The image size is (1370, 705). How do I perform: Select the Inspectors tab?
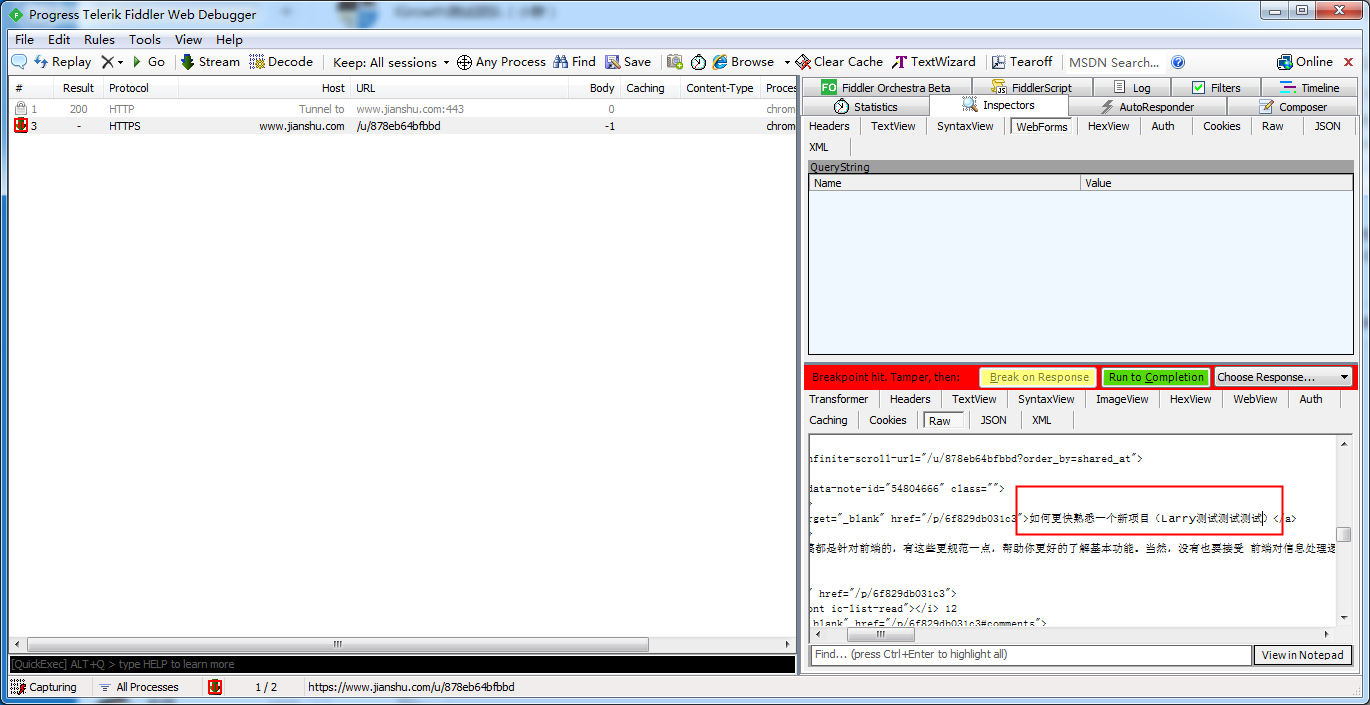pos(998,105)
